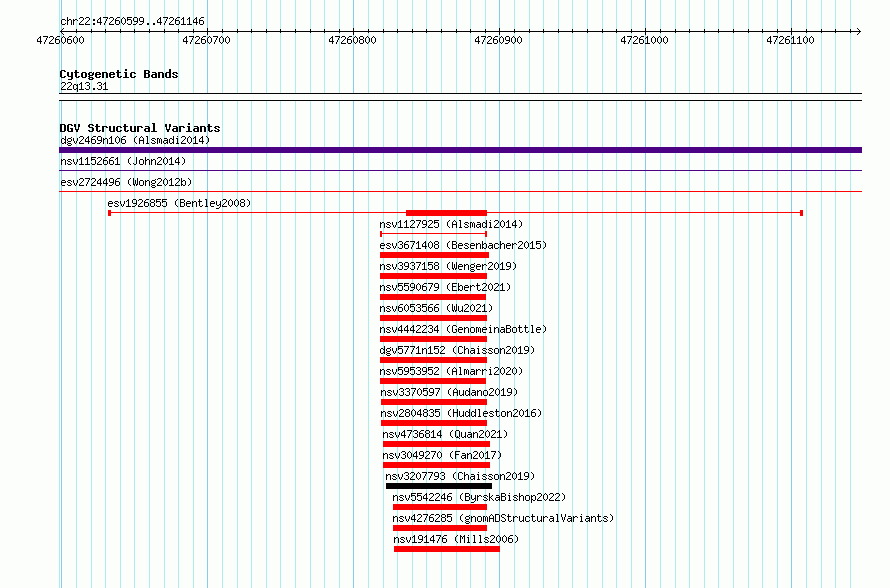Click the red bar under esv3671408
890x588 pixels.
coord(434,255)
